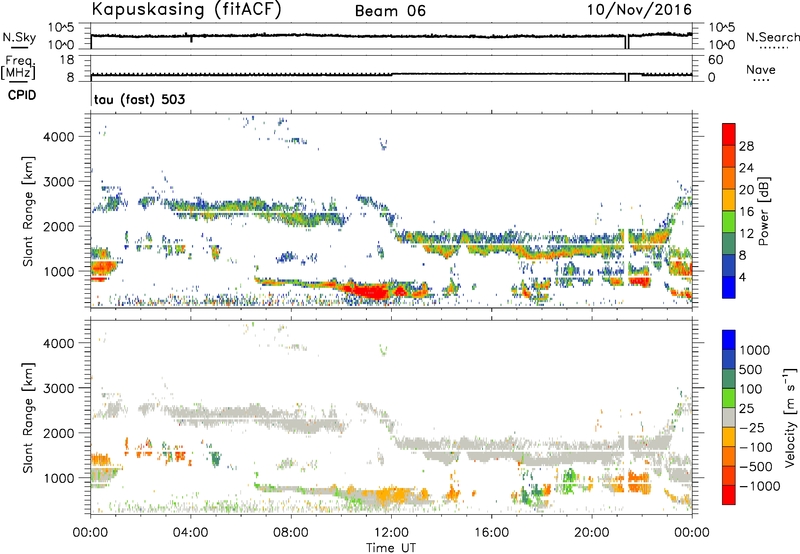Click the 10/Nov/2016 date
800x554 pixels.
pos(639,10)
